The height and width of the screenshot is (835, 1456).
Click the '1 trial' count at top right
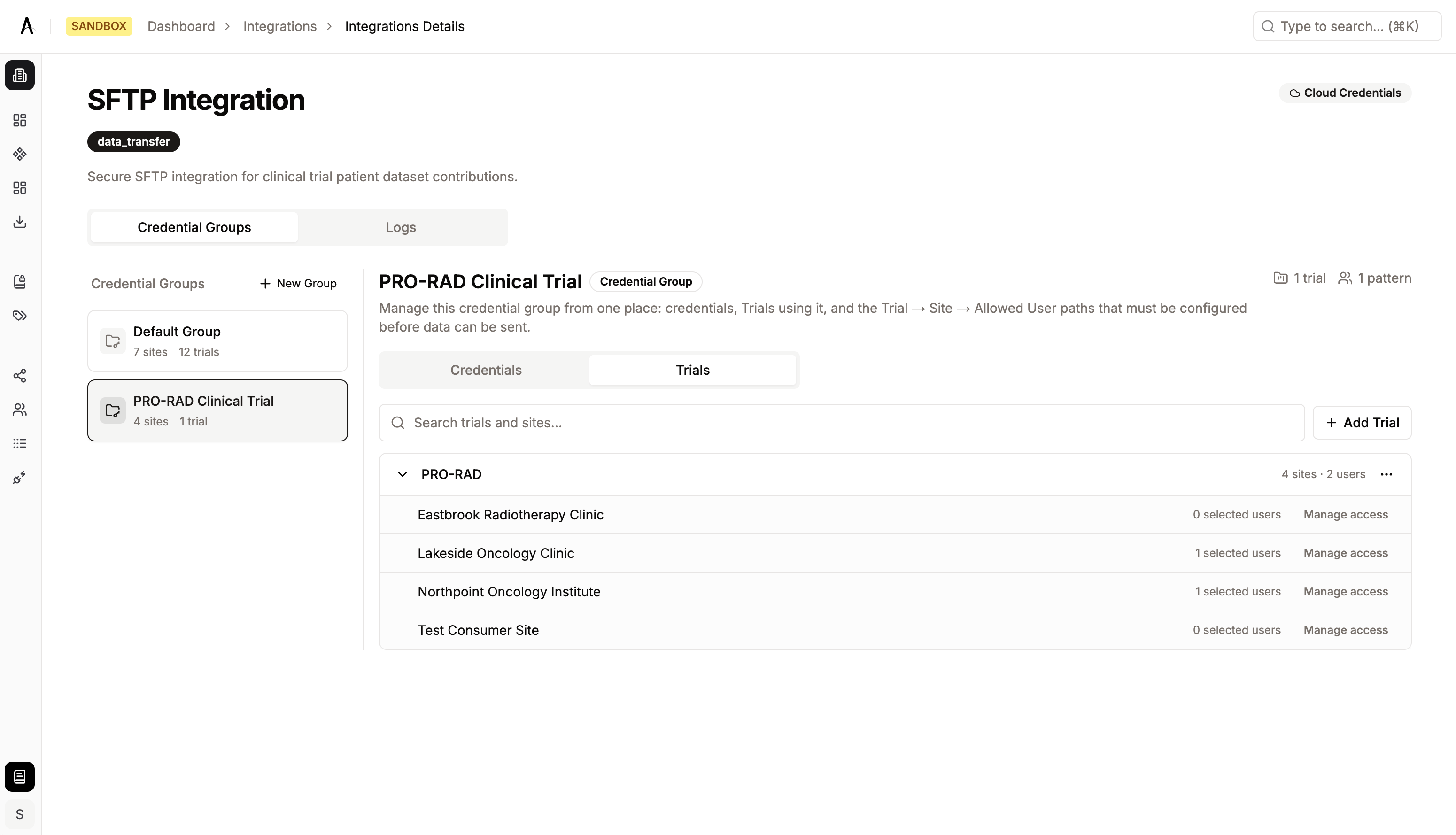point(1300,278)
